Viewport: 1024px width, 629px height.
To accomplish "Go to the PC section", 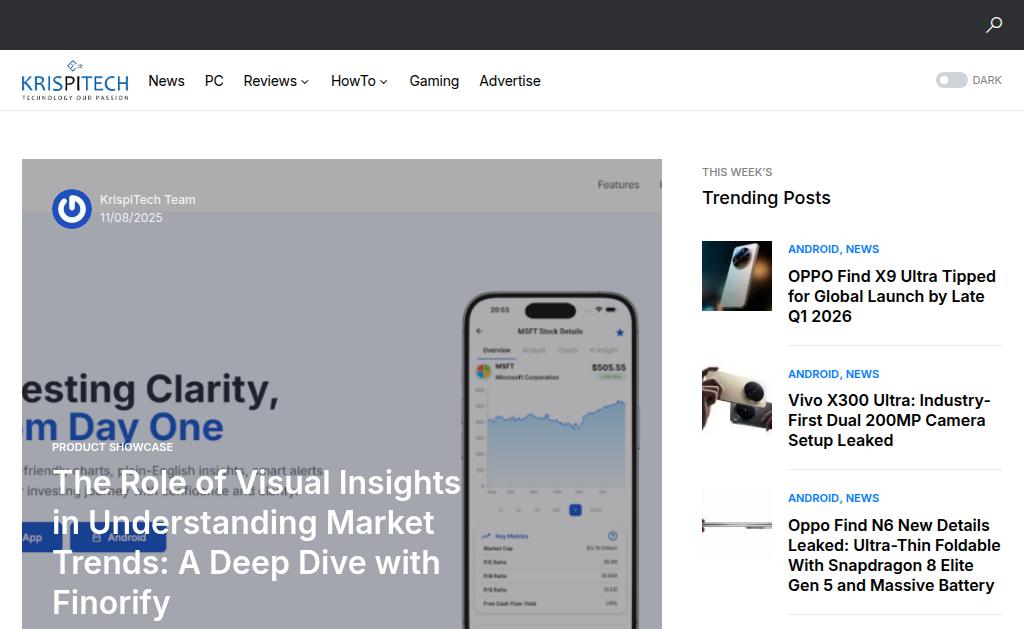I will (214, 81).
